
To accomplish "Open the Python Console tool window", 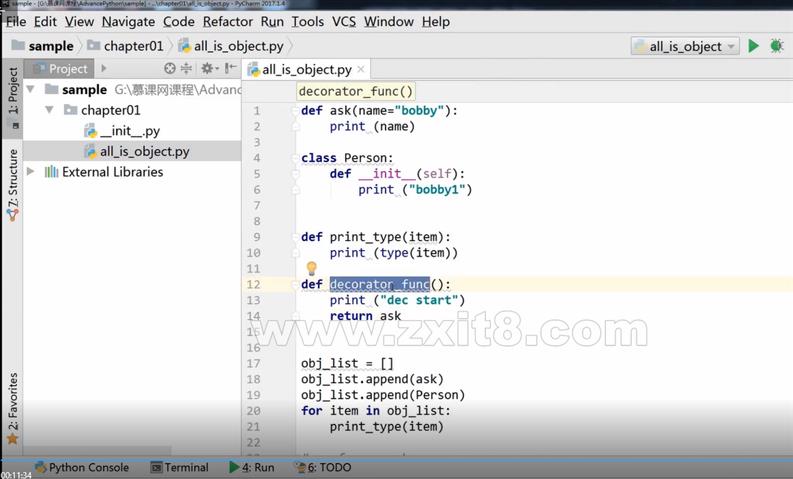I will (x=81, y=467).
